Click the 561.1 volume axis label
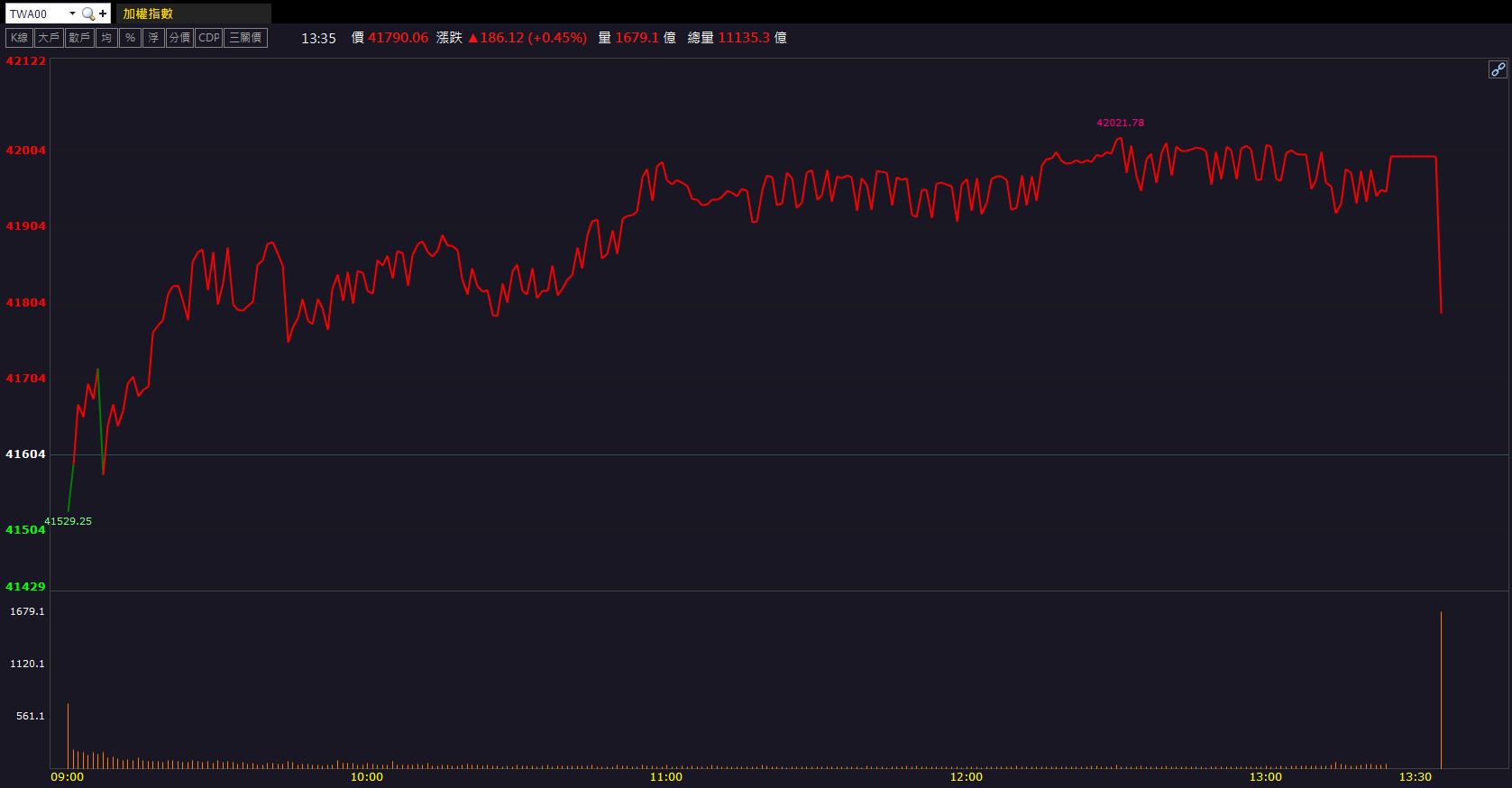Screen dimensions: 1512x788 [30, 716]
